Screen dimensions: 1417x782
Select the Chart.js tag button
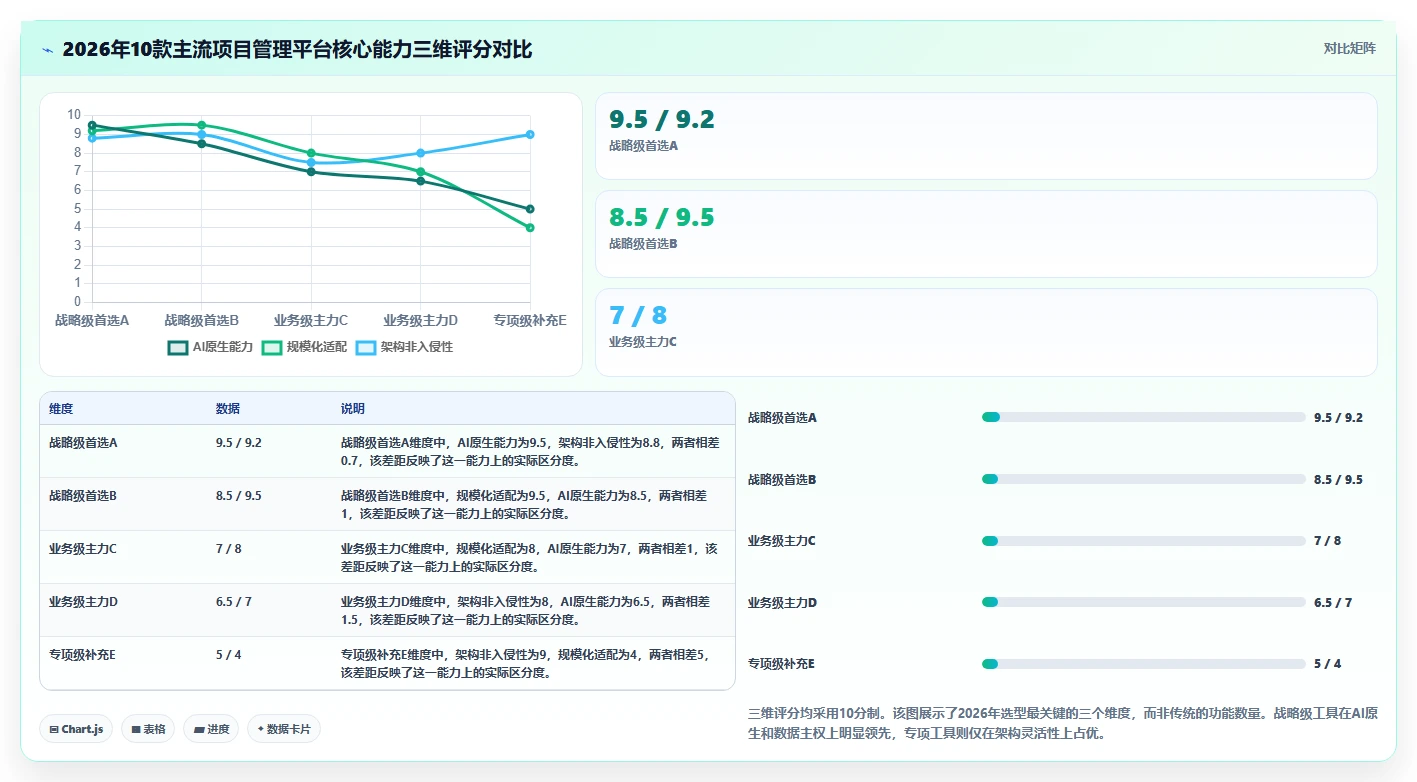pos(76,729)
